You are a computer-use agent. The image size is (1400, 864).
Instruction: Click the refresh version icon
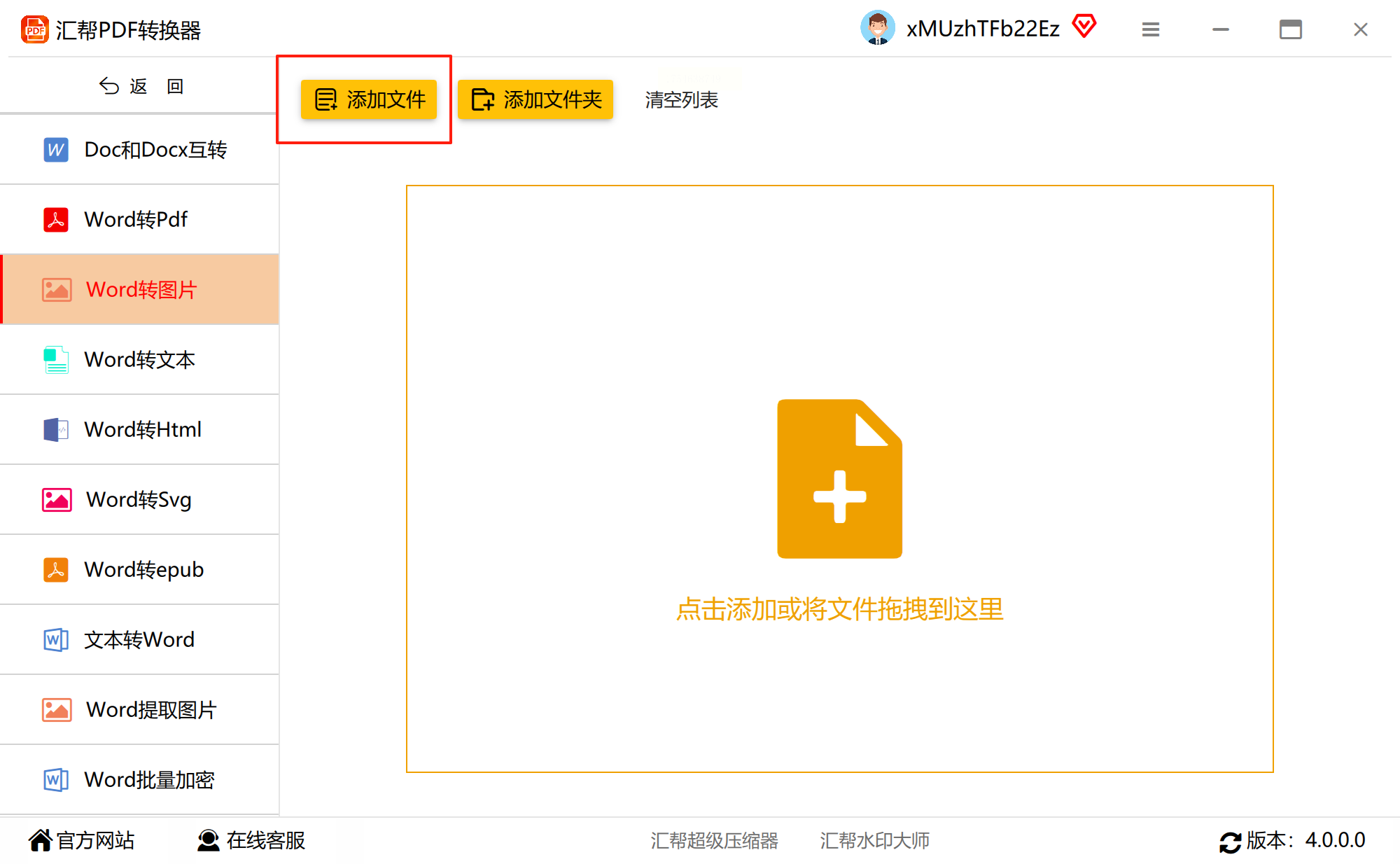coord(1230,841)
